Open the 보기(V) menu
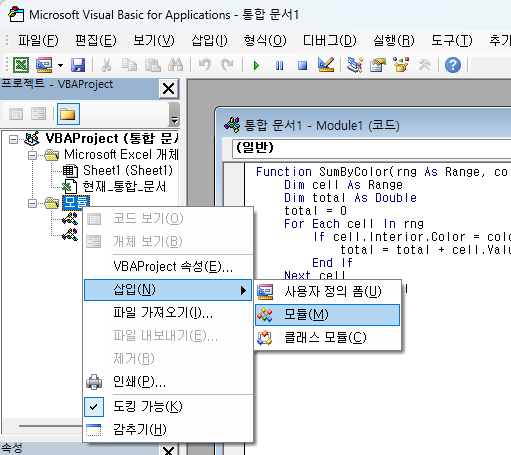511x455 pixels. point(154,41)
